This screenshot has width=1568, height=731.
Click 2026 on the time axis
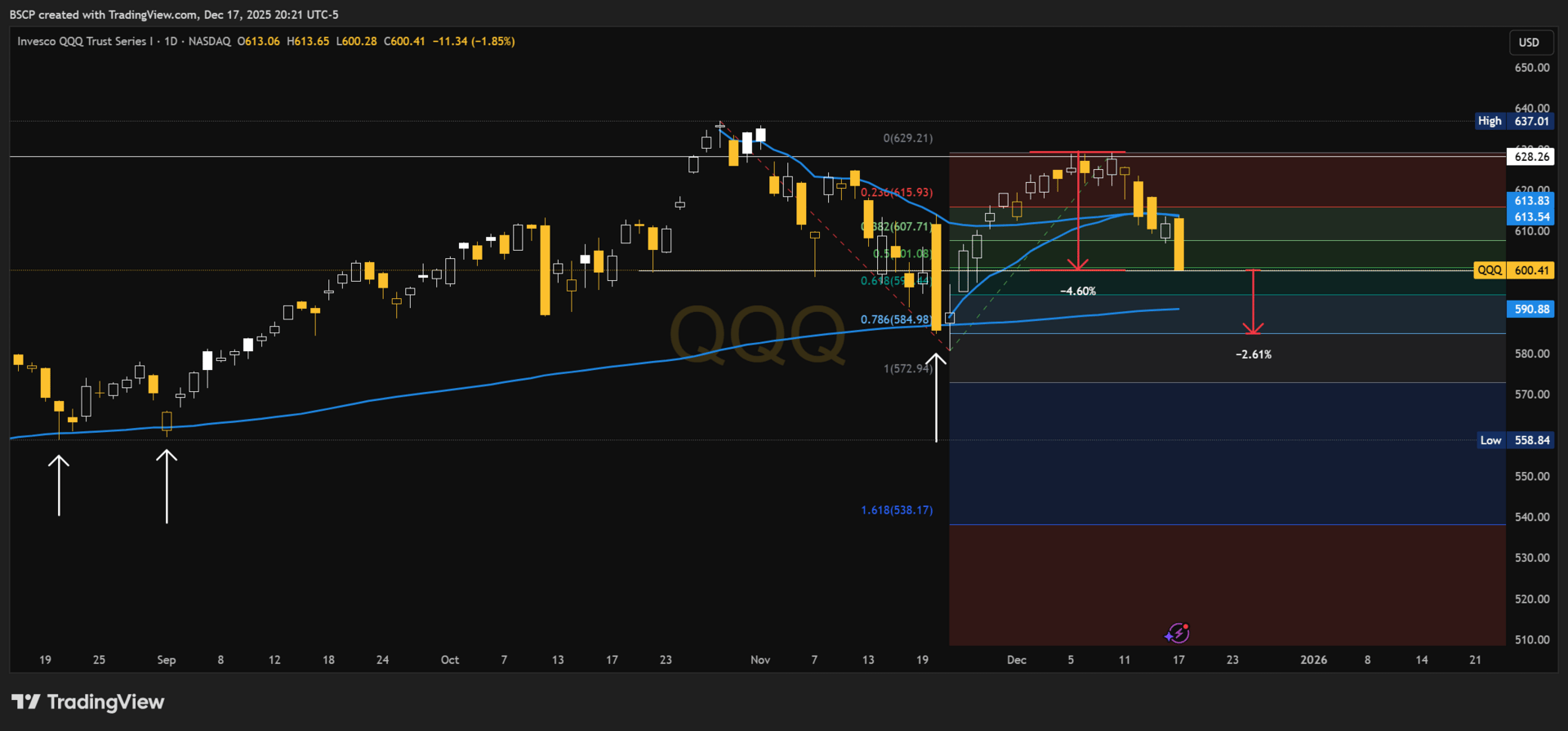click(x=1314, y=660)
